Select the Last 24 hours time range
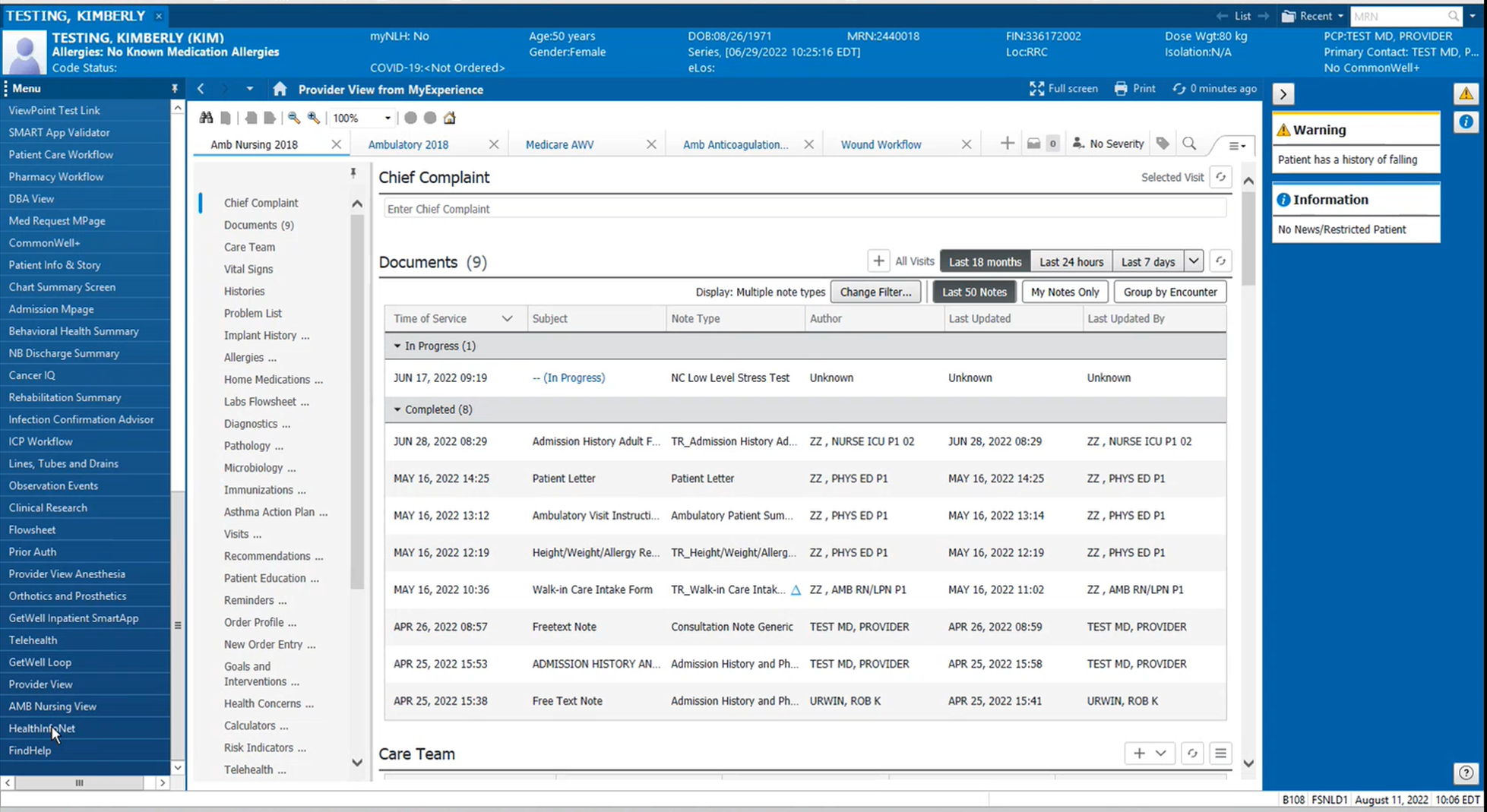 click(1071, 261)
